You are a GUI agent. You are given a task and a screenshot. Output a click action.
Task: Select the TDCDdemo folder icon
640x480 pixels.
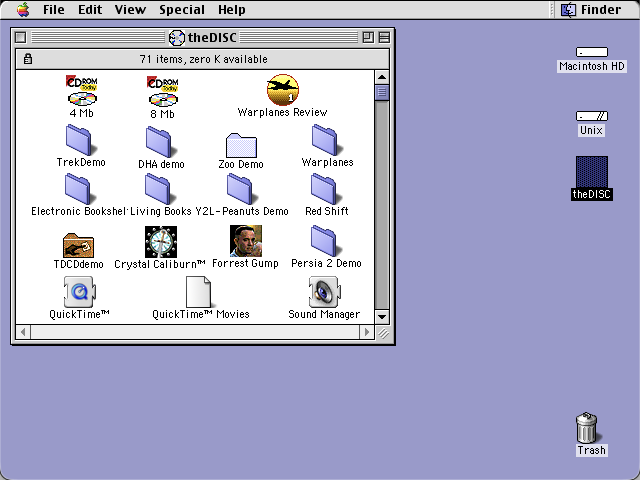tap(78, 245)
